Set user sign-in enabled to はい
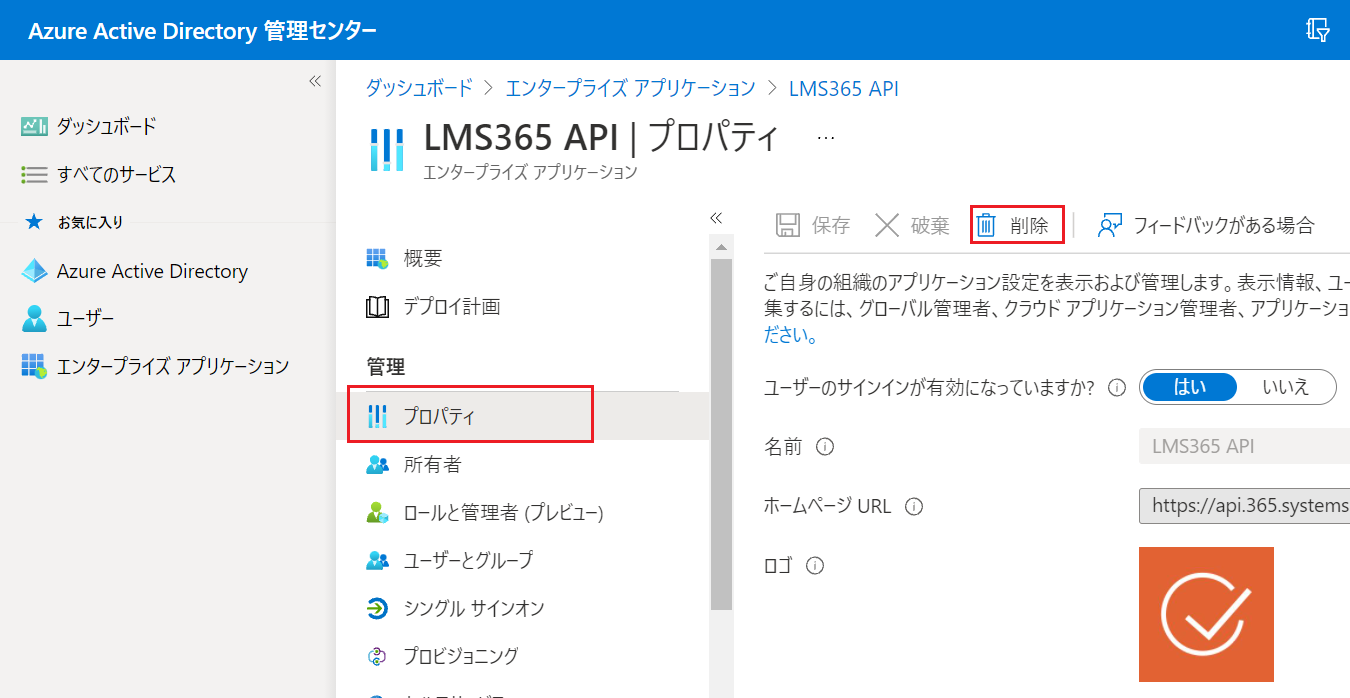1350x698 pixels. point(1189,387)
